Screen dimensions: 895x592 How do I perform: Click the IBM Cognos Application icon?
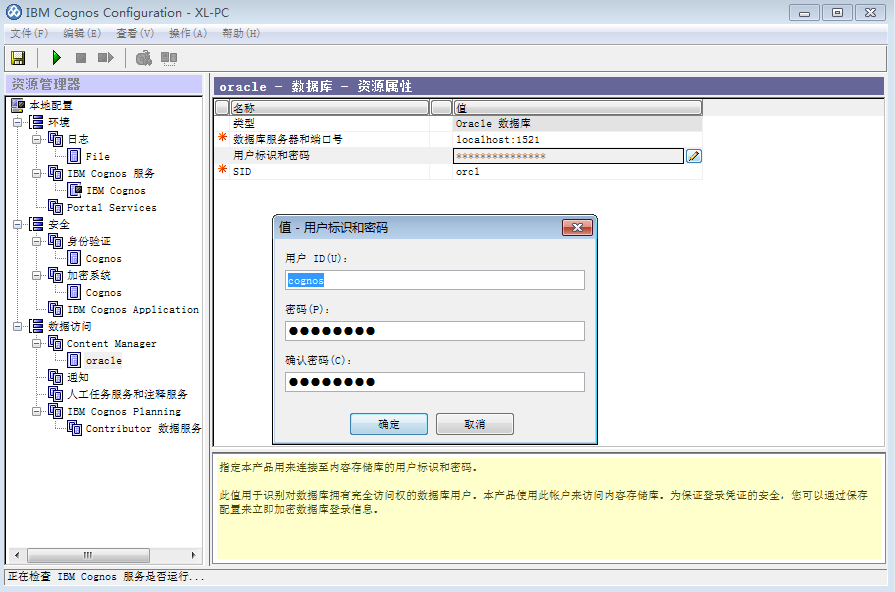55,309
